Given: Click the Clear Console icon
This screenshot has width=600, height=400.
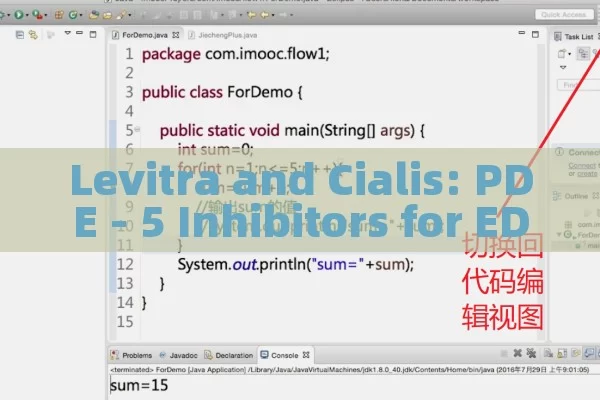Looking at the screenshot, I should 548,353.
